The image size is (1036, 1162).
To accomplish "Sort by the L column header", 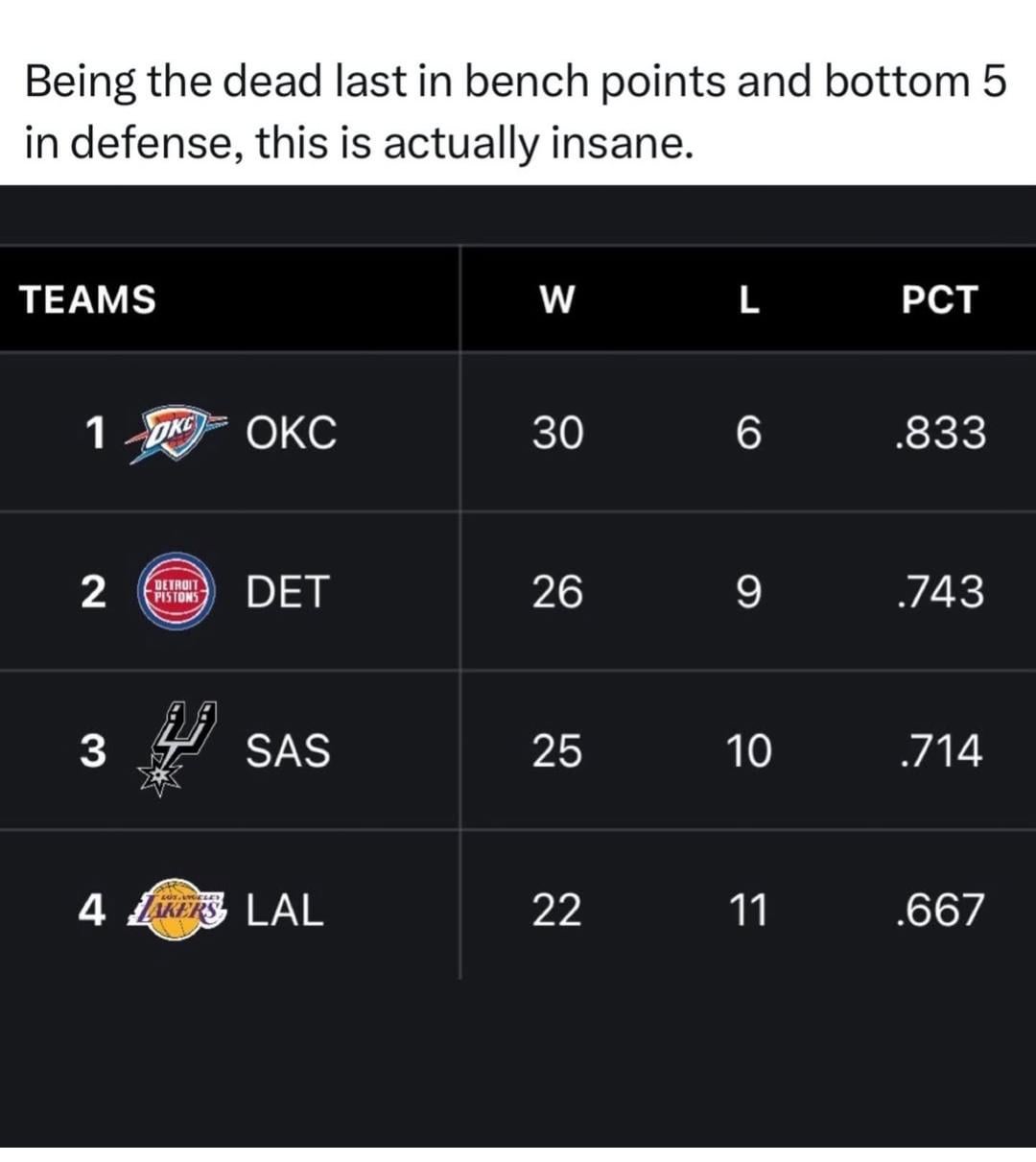I will click(x=748, y=300).
